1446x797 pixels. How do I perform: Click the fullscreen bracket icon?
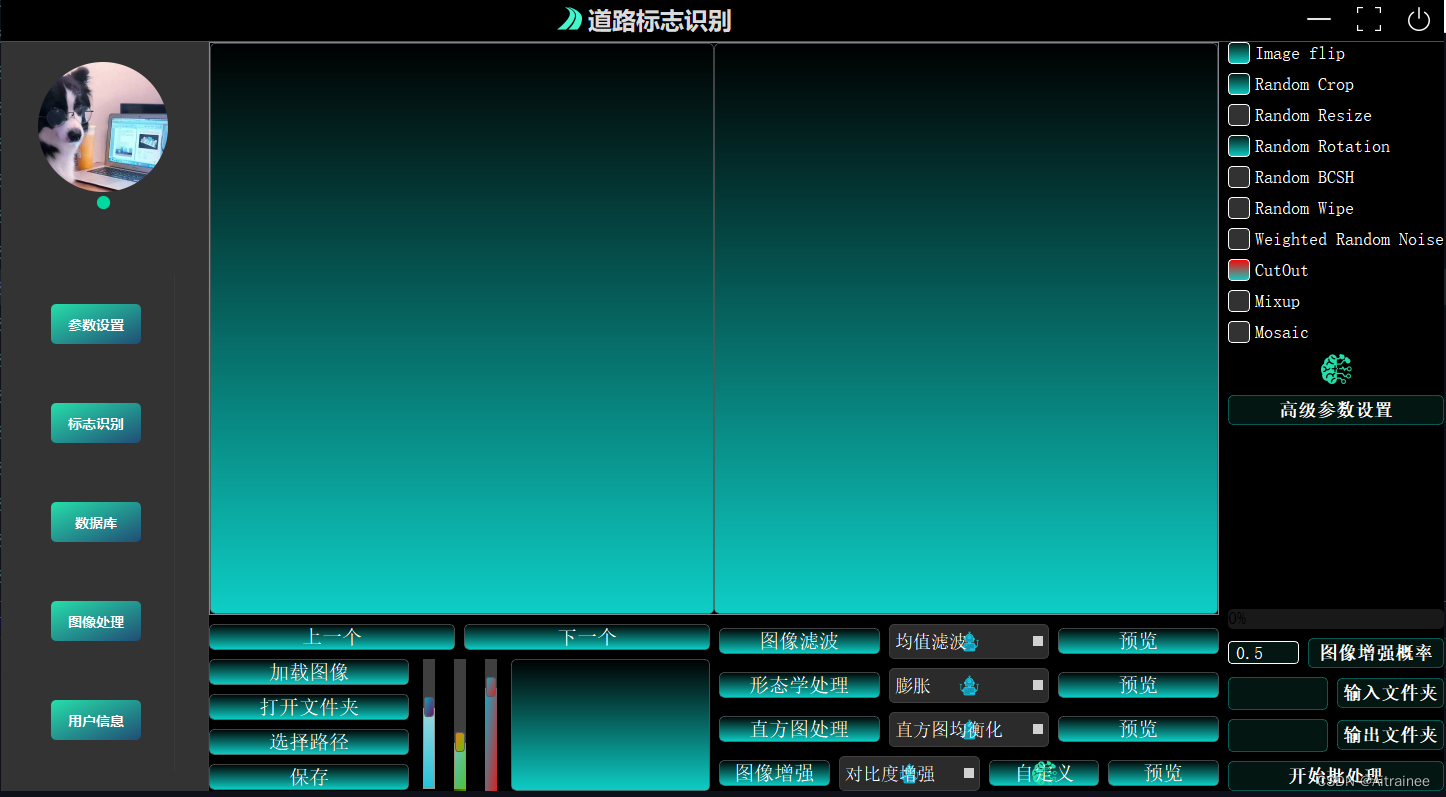(1369, 19)
